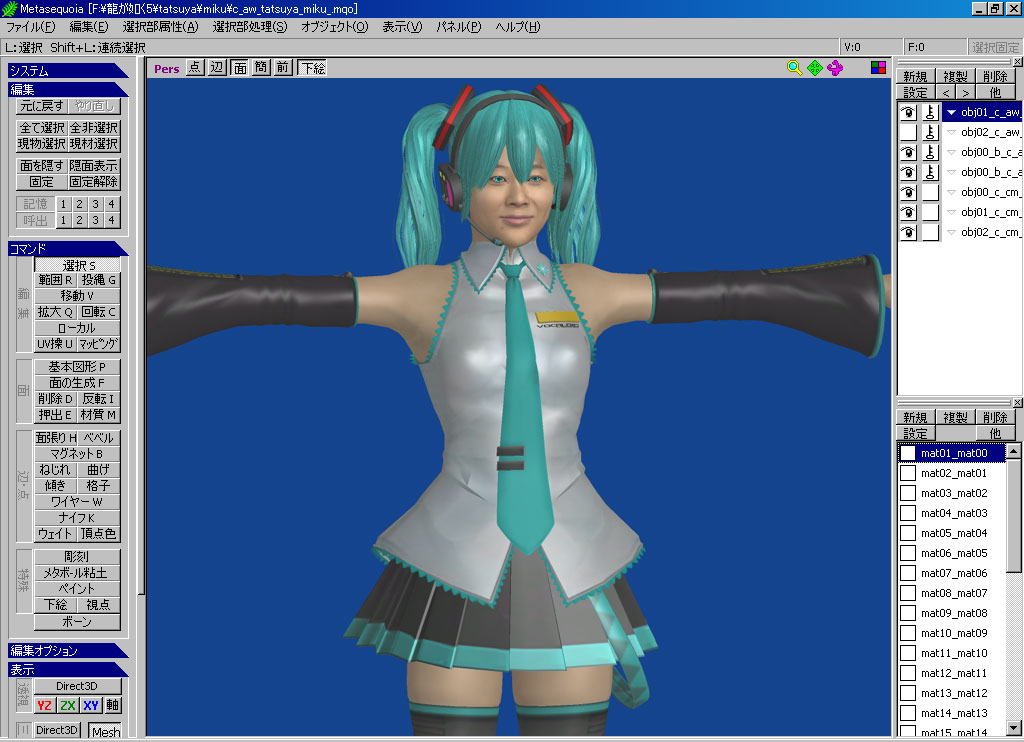The image size is (1024, 742).
Task: Select the obj01_c_cm object name
Action: tap(990, 212)
